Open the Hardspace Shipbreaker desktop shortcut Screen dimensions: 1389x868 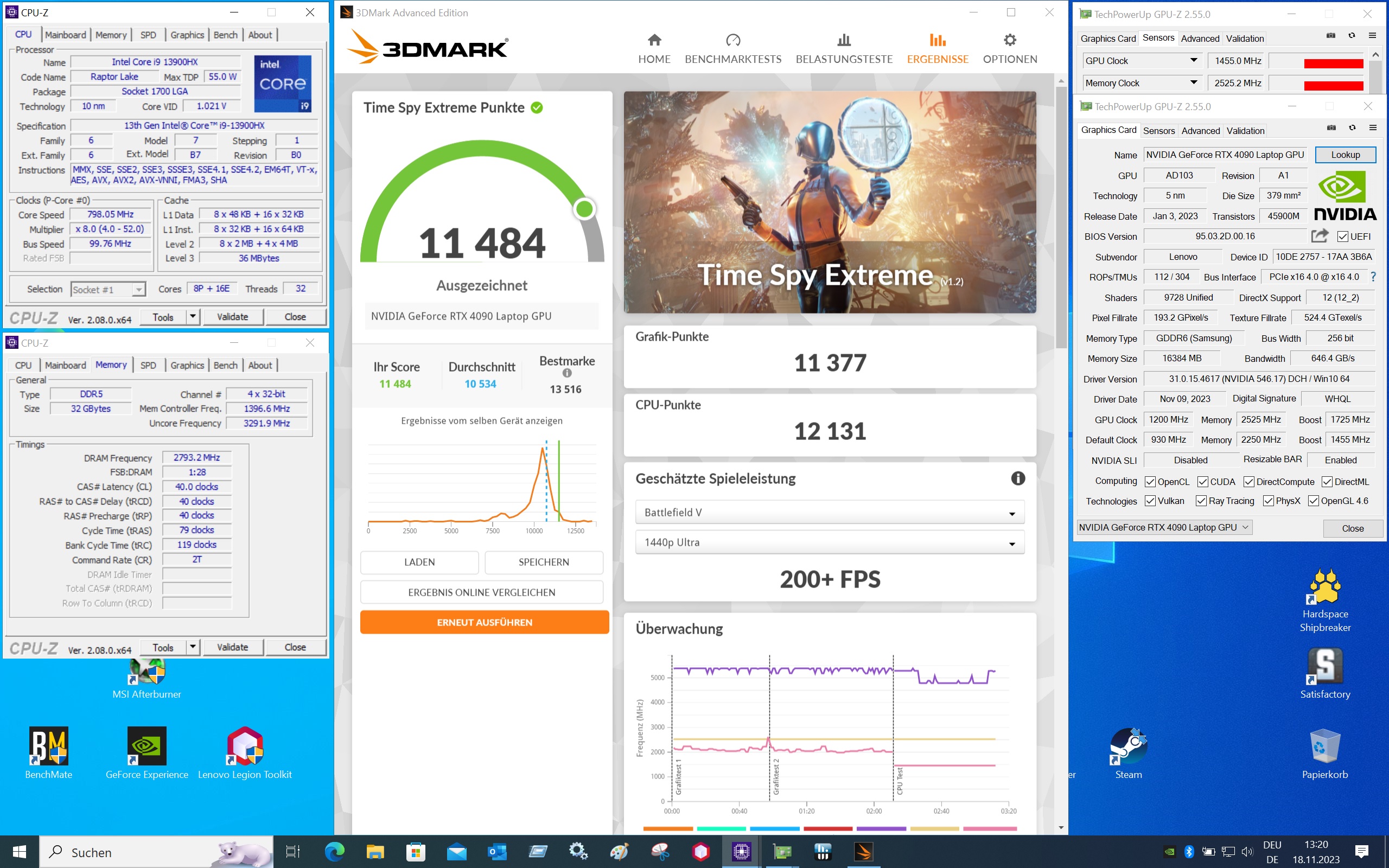pyautogui.click(x=1325, y=601)
